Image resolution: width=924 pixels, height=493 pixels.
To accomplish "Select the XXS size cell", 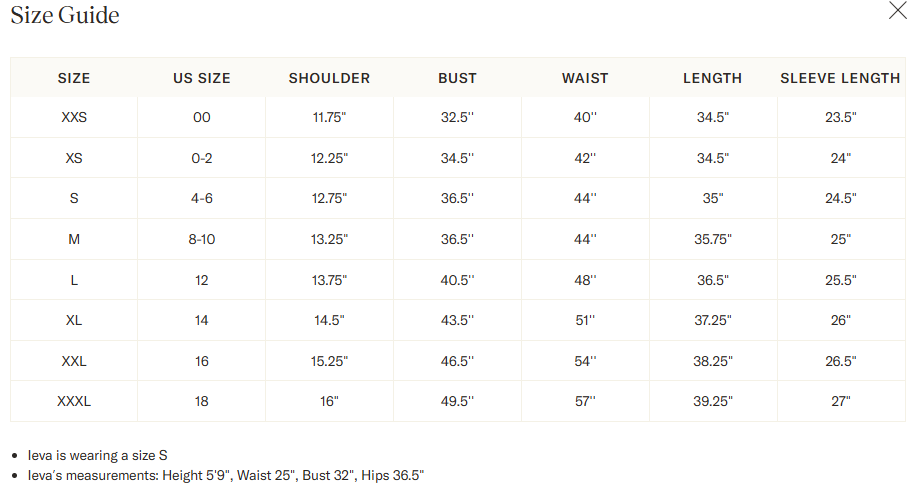I will click(x=74, y=117).
